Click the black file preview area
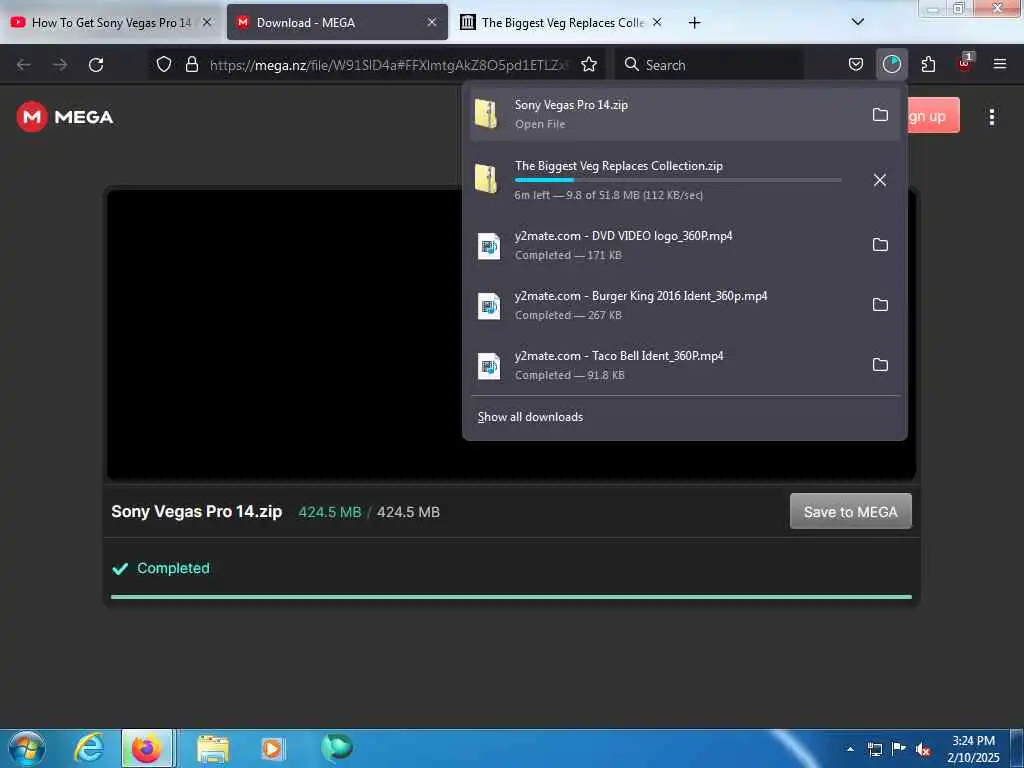Screen dimensions: 1024x768 point(285,334)
